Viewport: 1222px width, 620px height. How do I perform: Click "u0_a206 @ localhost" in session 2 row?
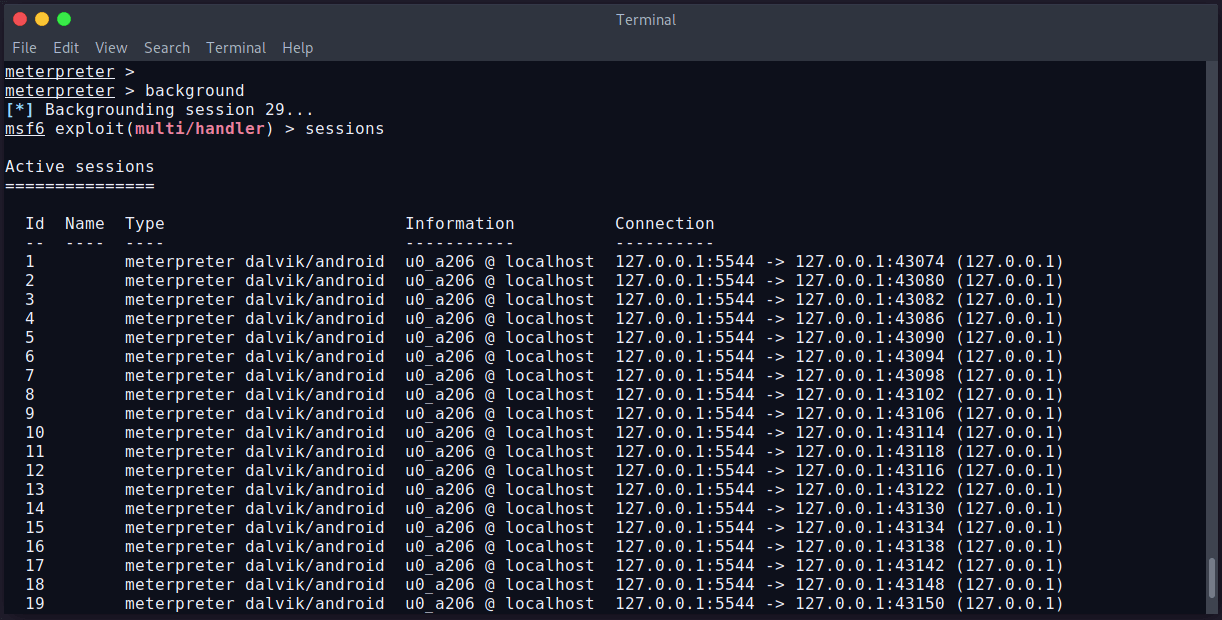click(500, 281)
